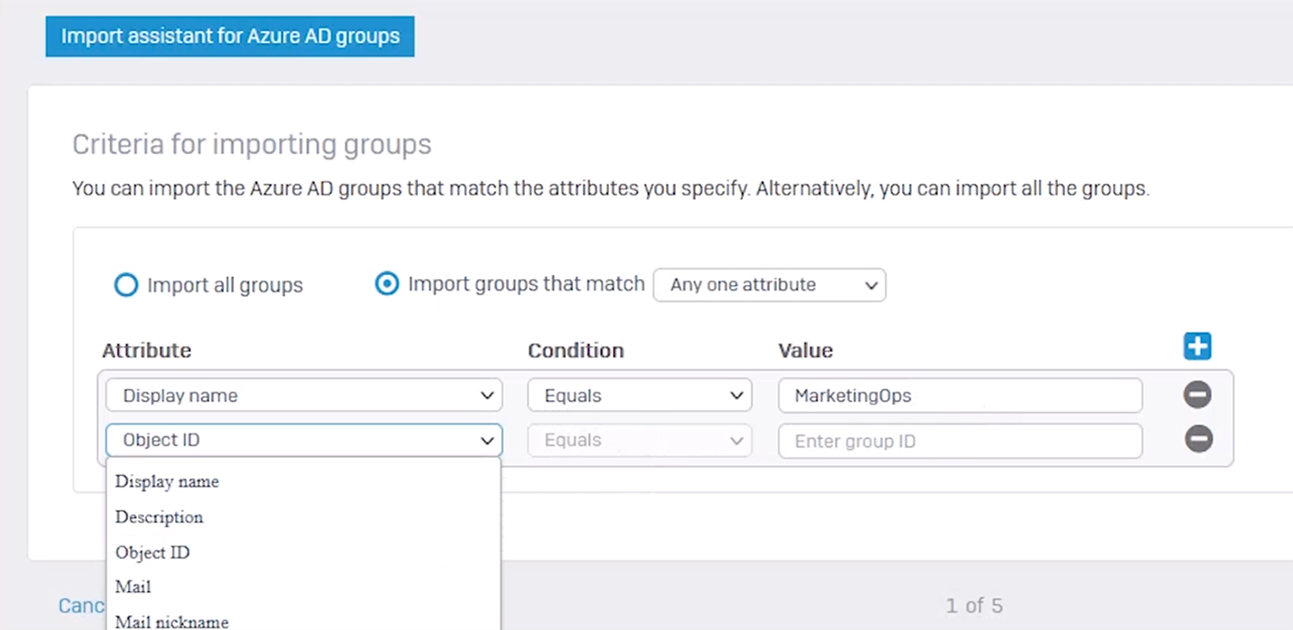1293x630 pixels.
Task: Choose Display name from the open list
Action: (167, 482)
